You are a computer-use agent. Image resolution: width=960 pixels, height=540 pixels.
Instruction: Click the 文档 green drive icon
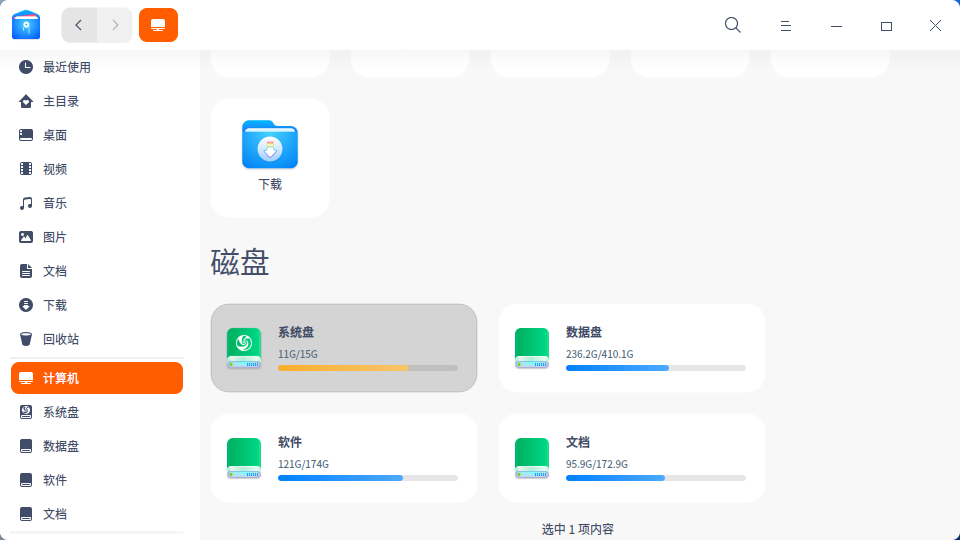[532, 458]
